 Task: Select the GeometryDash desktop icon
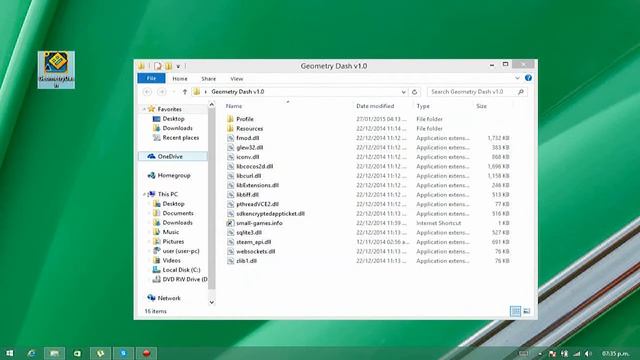(56, 70)
